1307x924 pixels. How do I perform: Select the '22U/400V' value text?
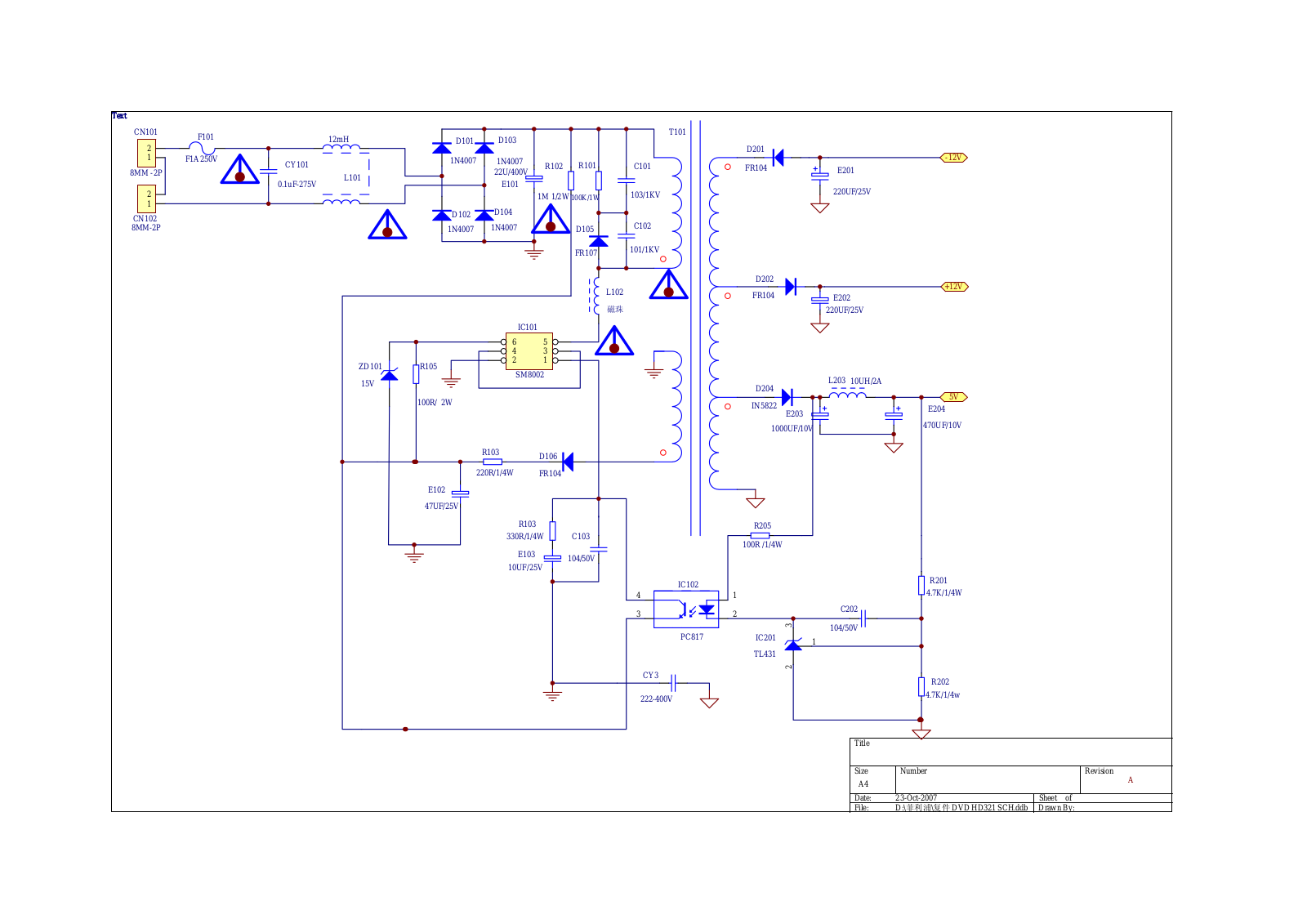(511, 172)
